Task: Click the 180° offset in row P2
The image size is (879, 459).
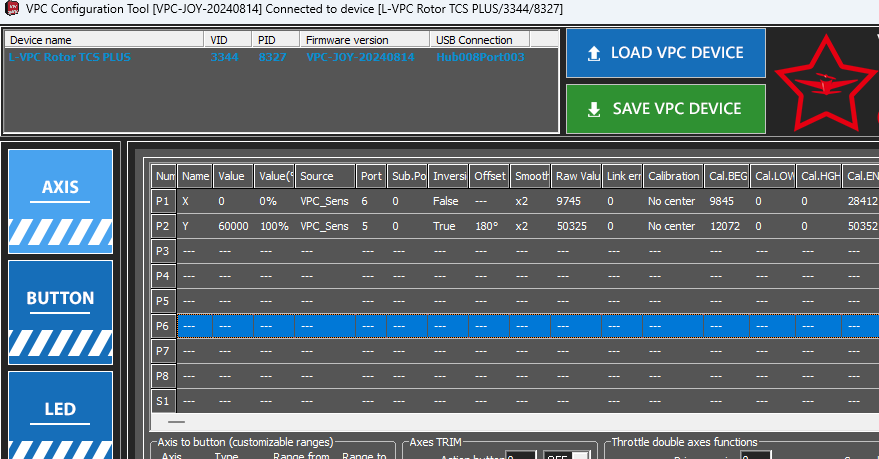Action: pyautogui.click(x=487, y=226)
